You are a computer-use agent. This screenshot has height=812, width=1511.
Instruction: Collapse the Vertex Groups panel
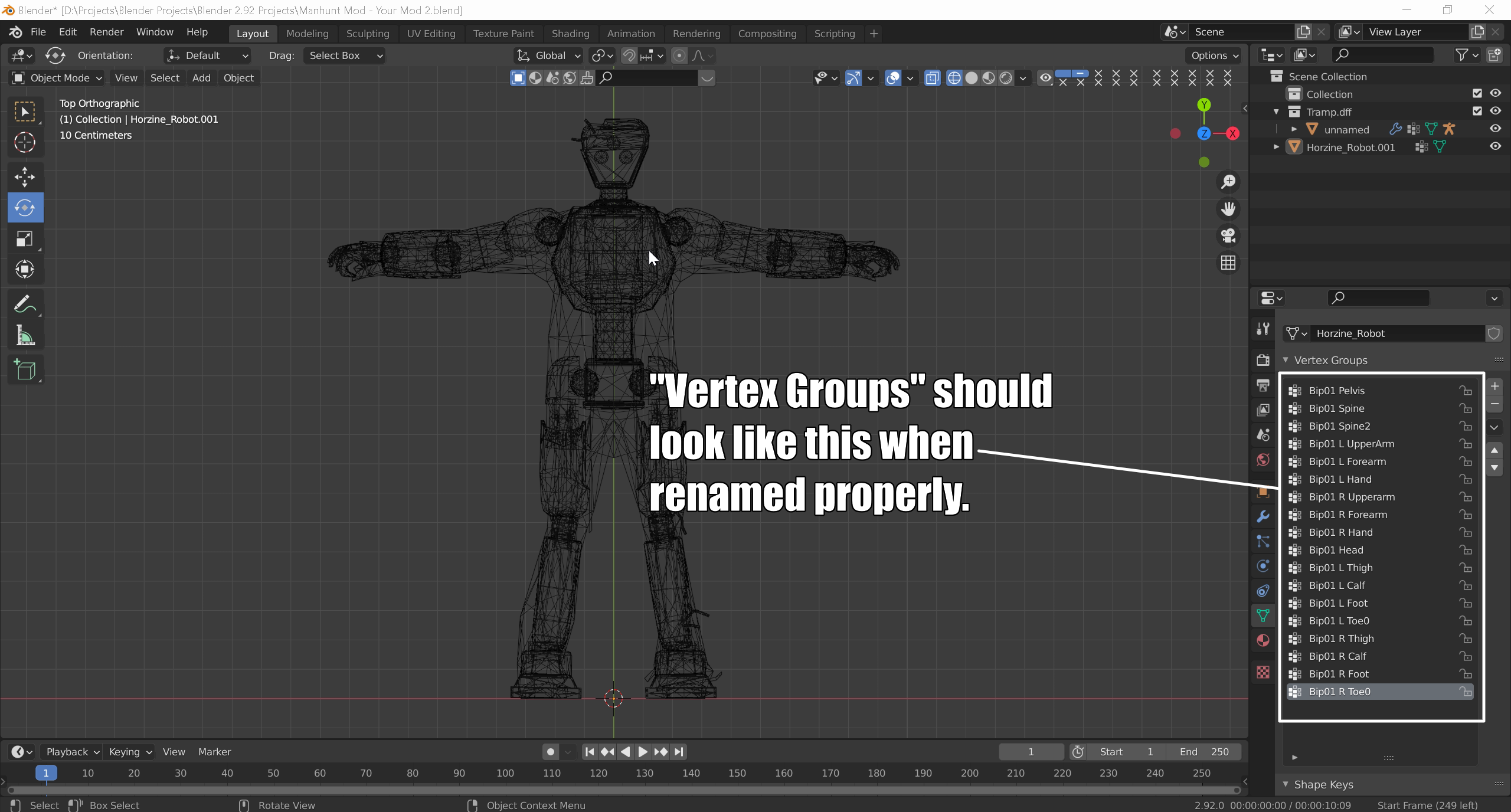(x=1286, y=360)
